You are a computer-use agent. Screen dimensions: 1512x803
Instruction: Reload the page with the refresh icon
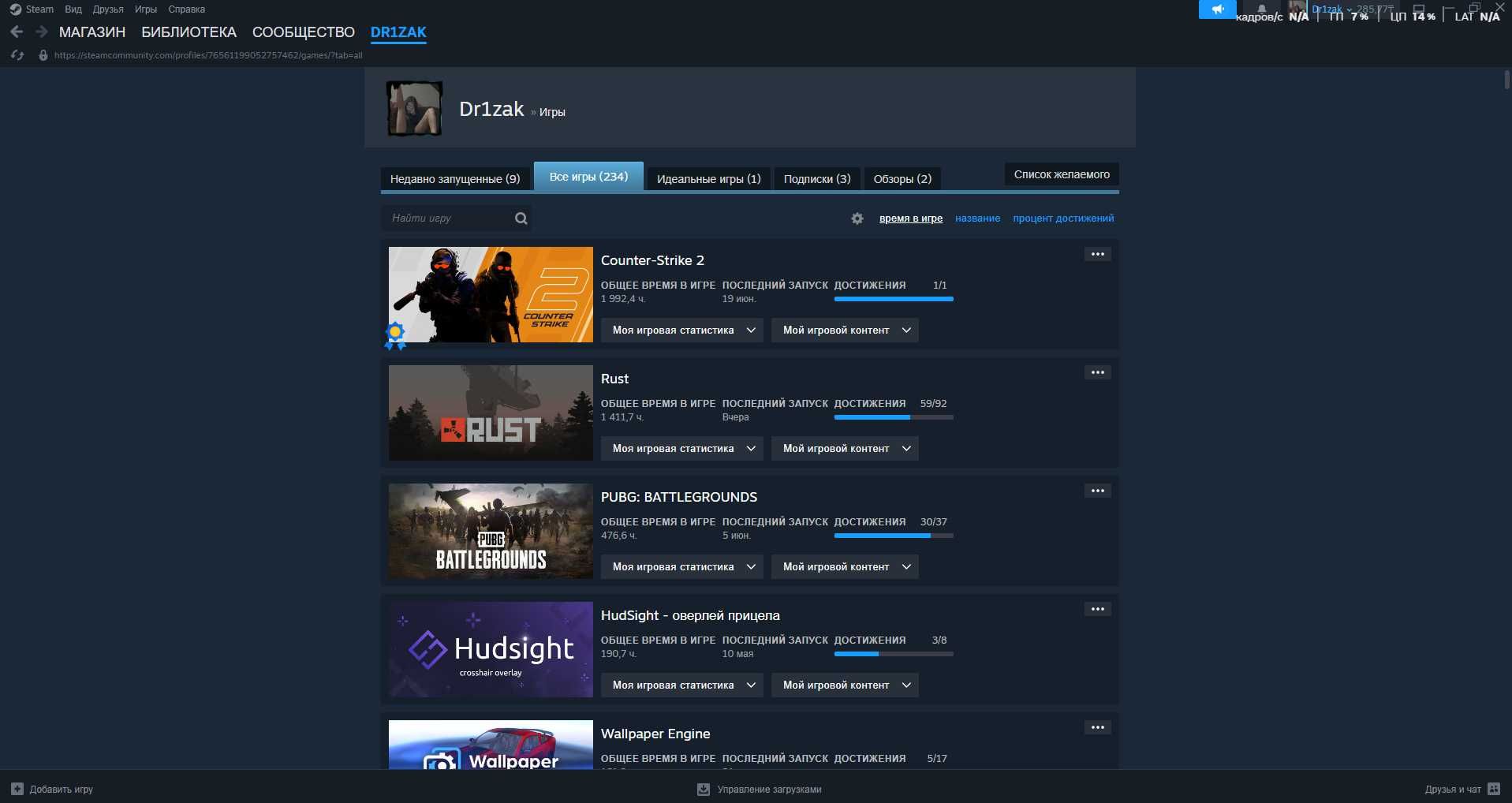17,55
